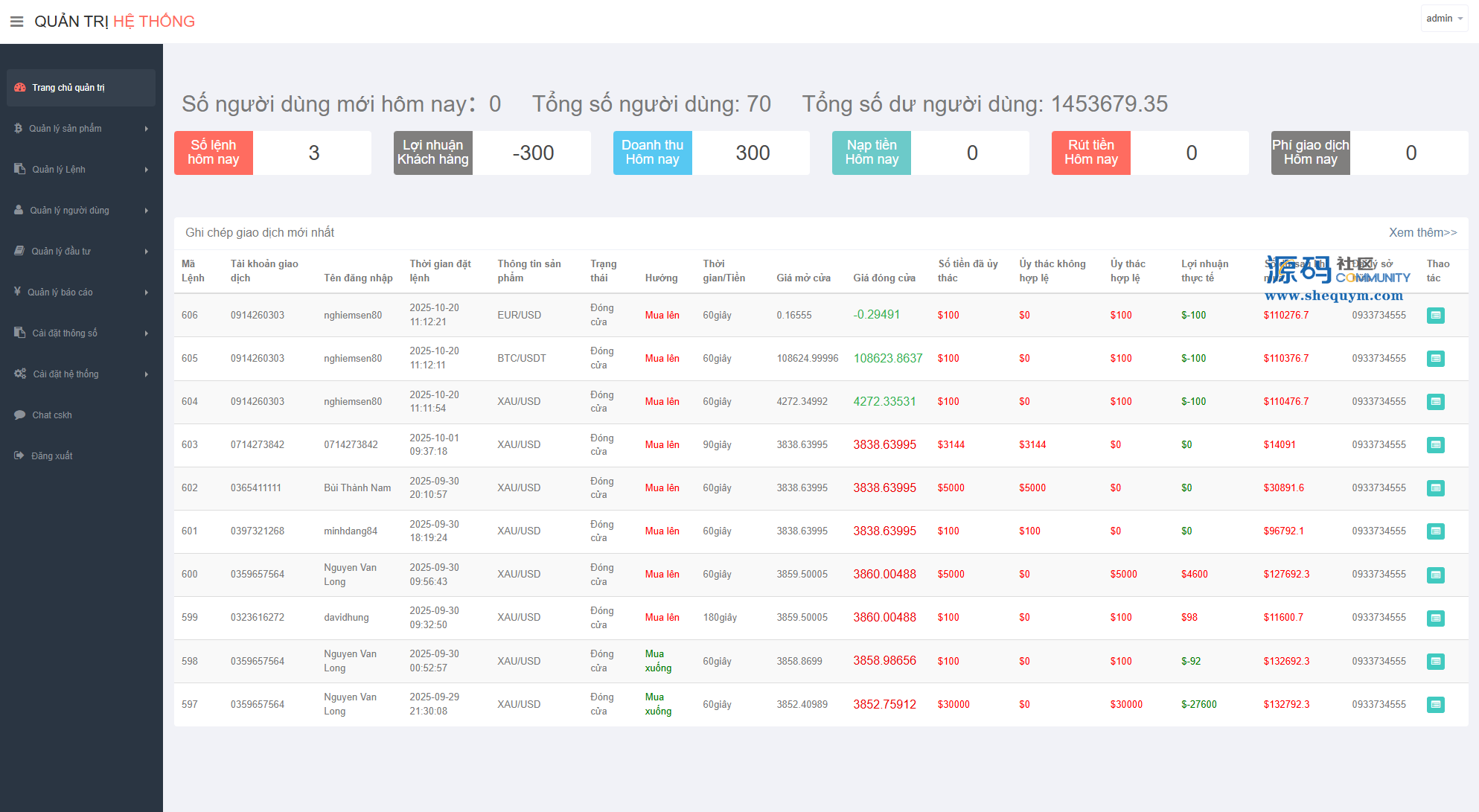
Task: Click the Xem thêm>> link
Action: pyautogui.click(x=1422, y=232)
